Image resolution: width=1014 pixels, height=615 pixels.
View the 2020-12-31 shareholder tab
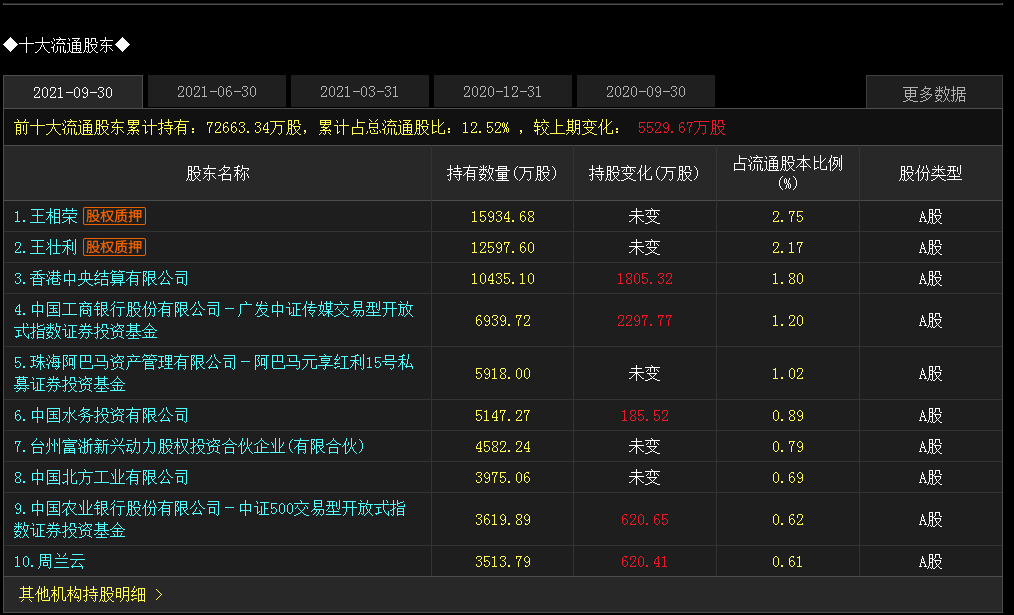(x=502, y=92)
